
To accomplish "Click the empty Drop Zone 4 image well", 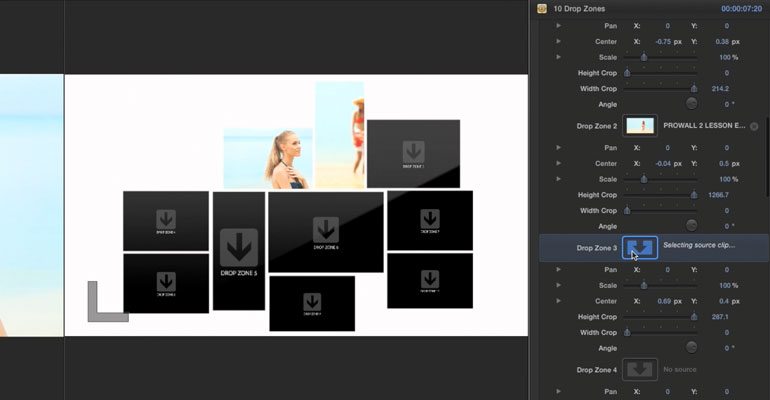I will click(x=640, y=370).
